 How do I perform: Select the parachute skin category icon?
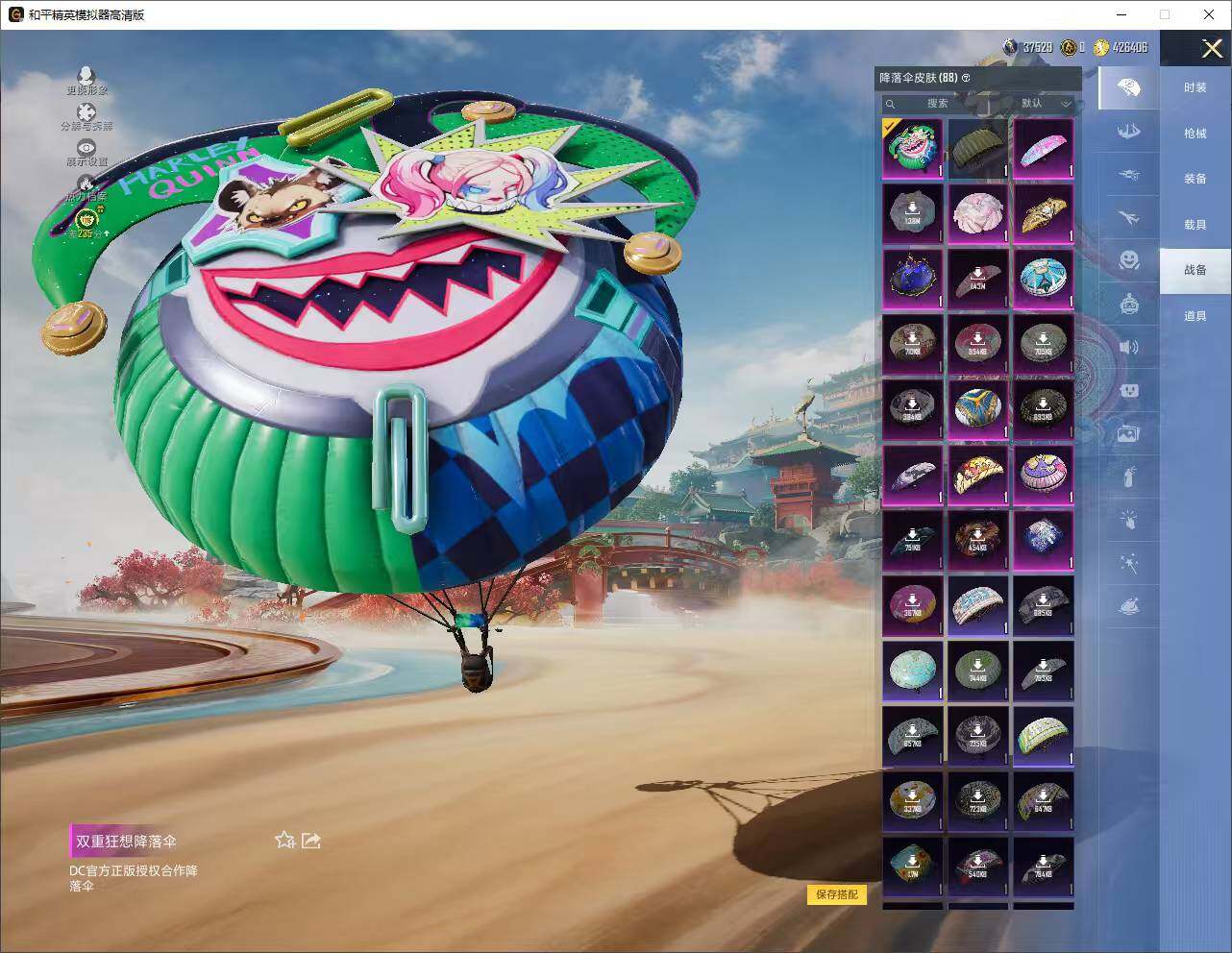pyautogui.click(x=1129, y=88)
